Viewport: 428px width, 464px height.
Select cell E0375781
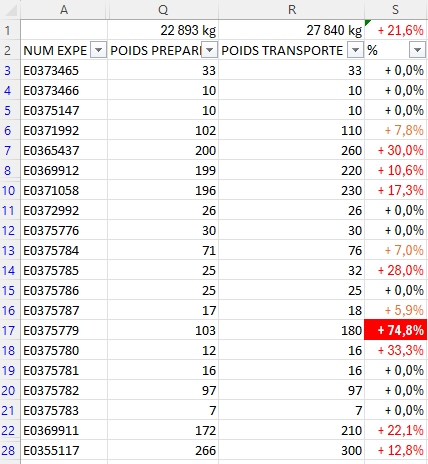click(x=64, y=371)
